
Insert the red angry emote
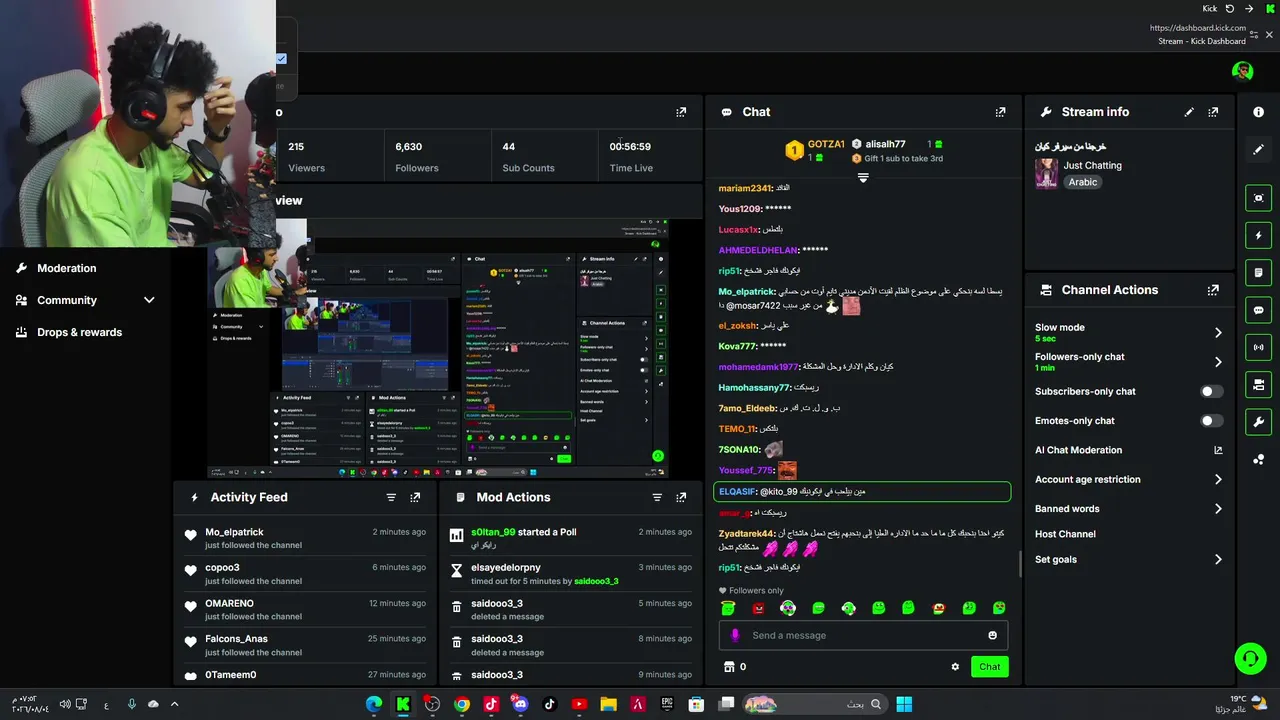click(x=758, y=608)
